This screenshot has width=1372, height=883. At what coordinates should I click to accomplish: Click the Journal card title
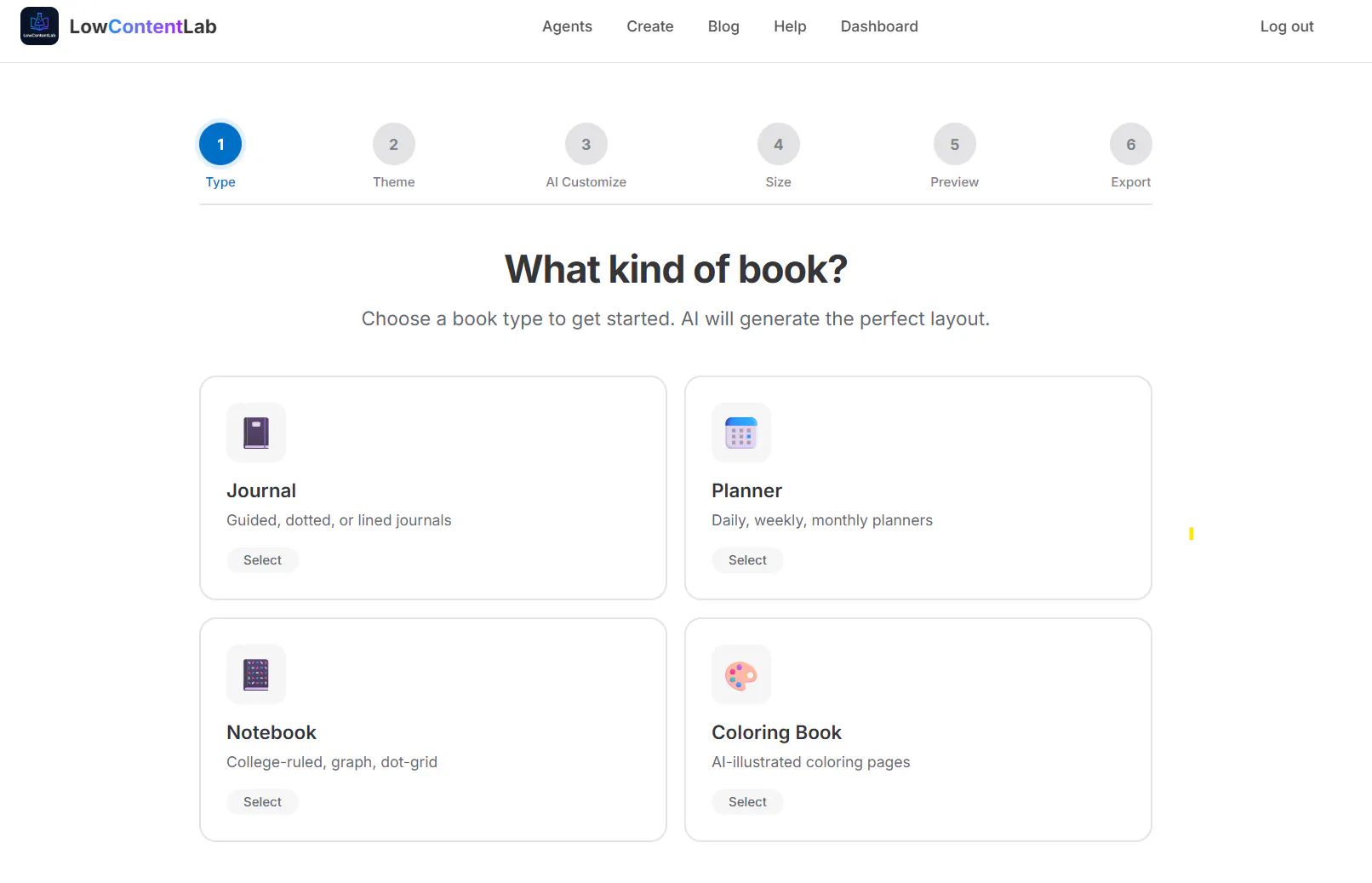pyautogui.click(x=261, y=490)
